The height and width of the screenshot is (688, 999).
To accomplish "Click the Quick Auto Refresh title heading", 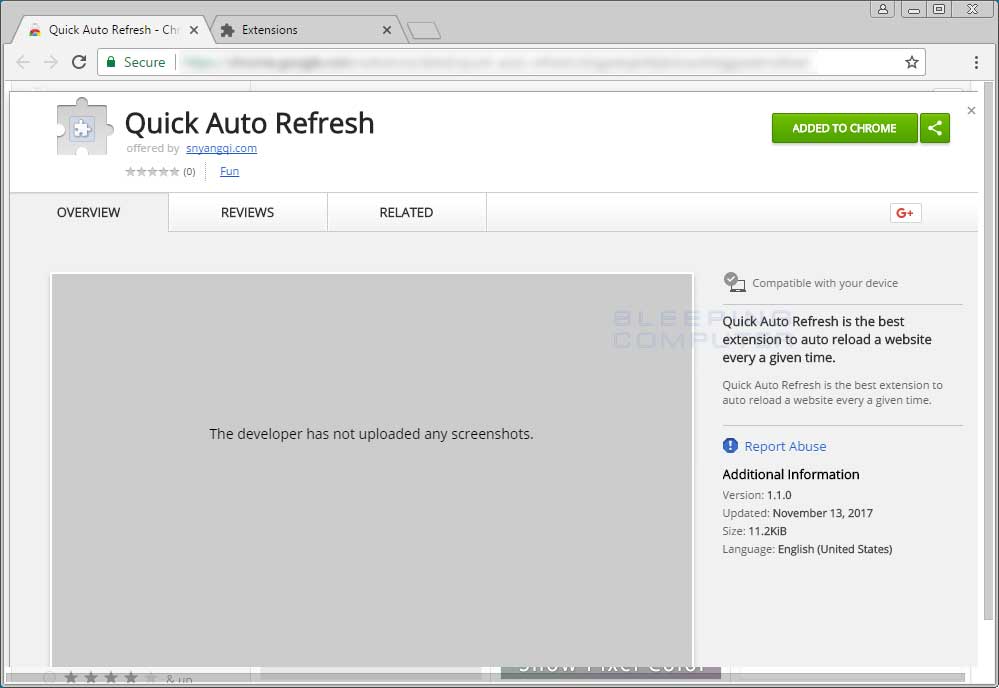I will pos(249,123).
